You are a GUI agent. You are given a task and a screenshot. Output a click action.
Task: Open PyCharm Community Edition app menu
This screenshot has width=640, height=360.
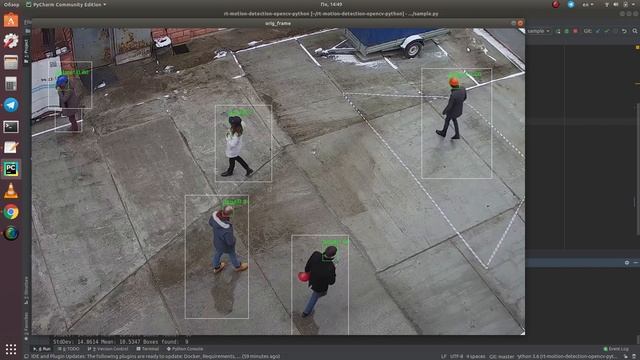pyautogui.click(x=66, y=4)
